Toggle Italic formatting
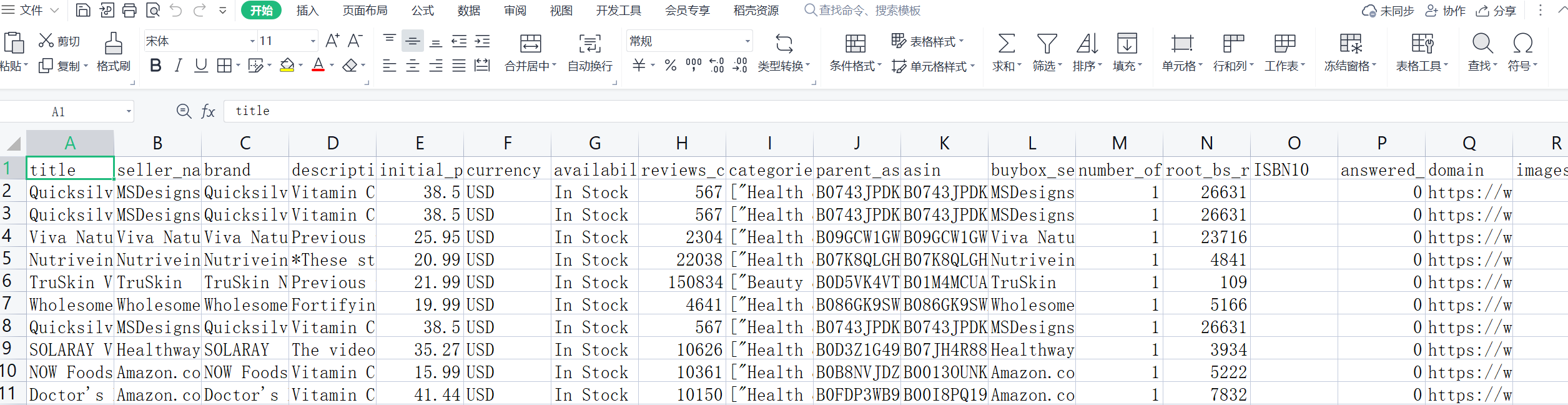Screen dimensions: 1568x405 pos(178,65)
